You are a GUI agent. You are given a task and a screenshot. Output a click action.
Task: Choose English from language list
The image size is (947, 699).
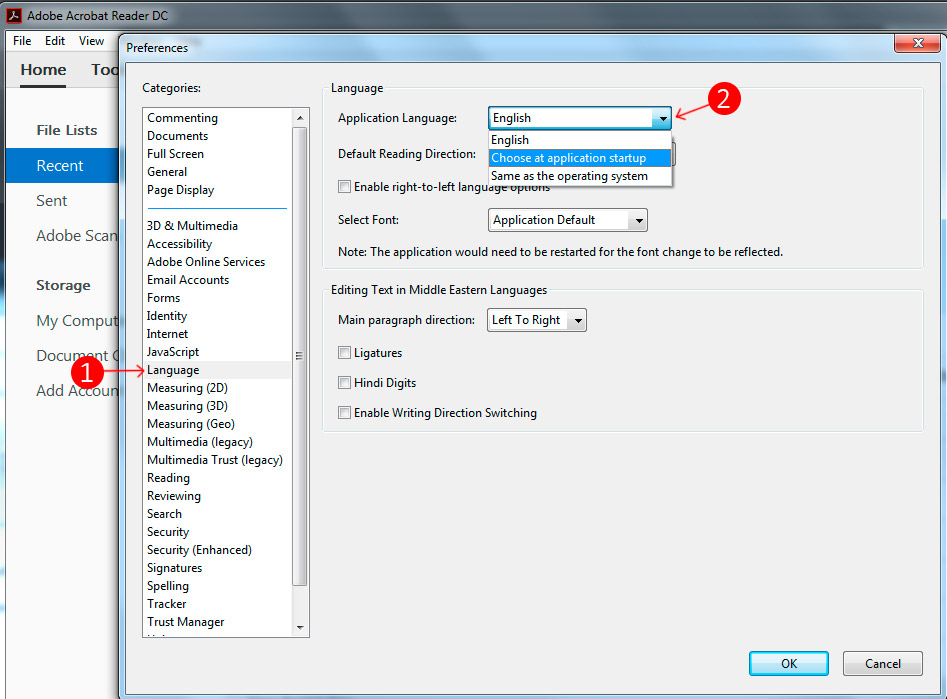pos(580,140)
